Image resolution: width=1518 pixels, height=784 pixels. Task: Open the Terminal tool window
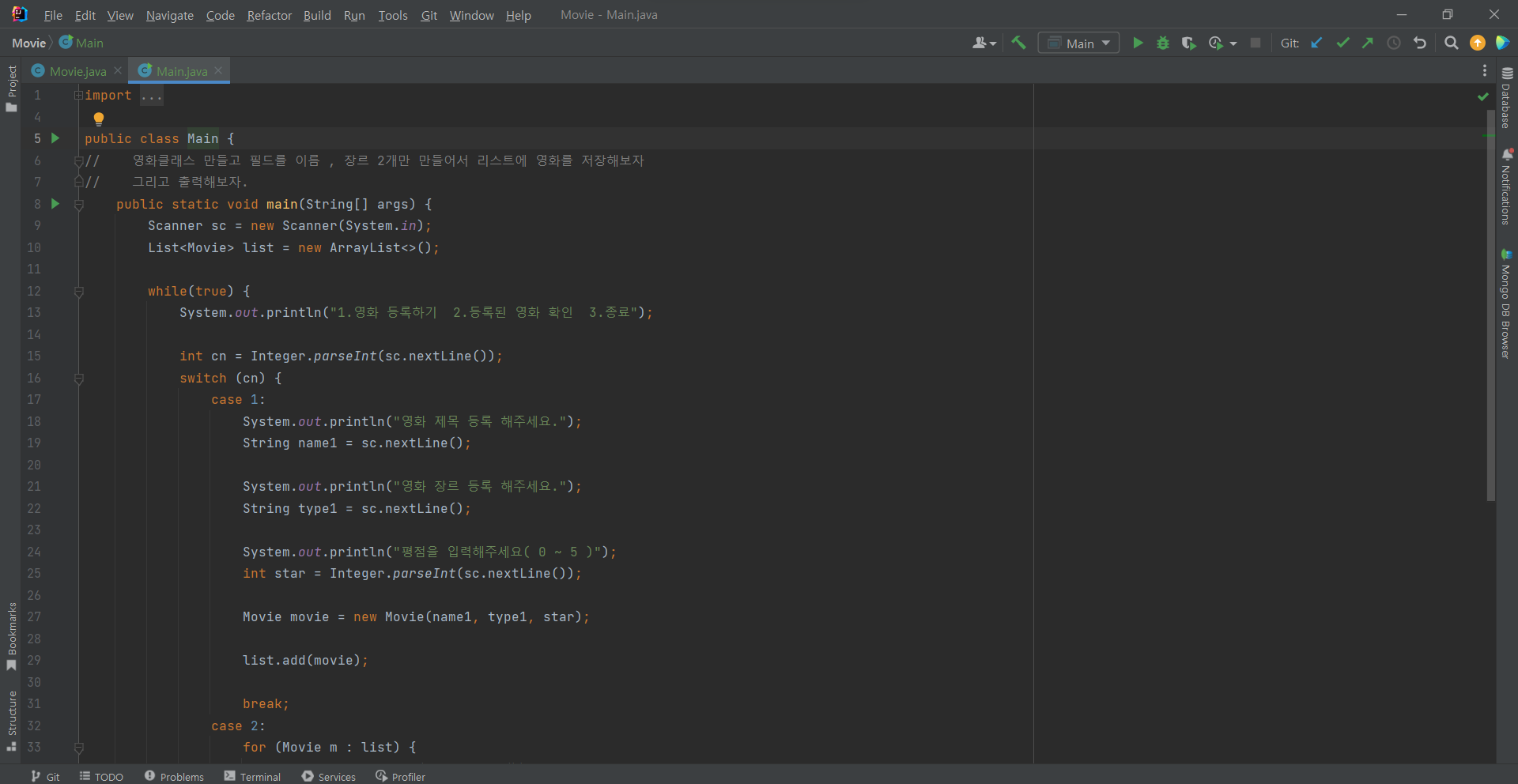(252, 776)
